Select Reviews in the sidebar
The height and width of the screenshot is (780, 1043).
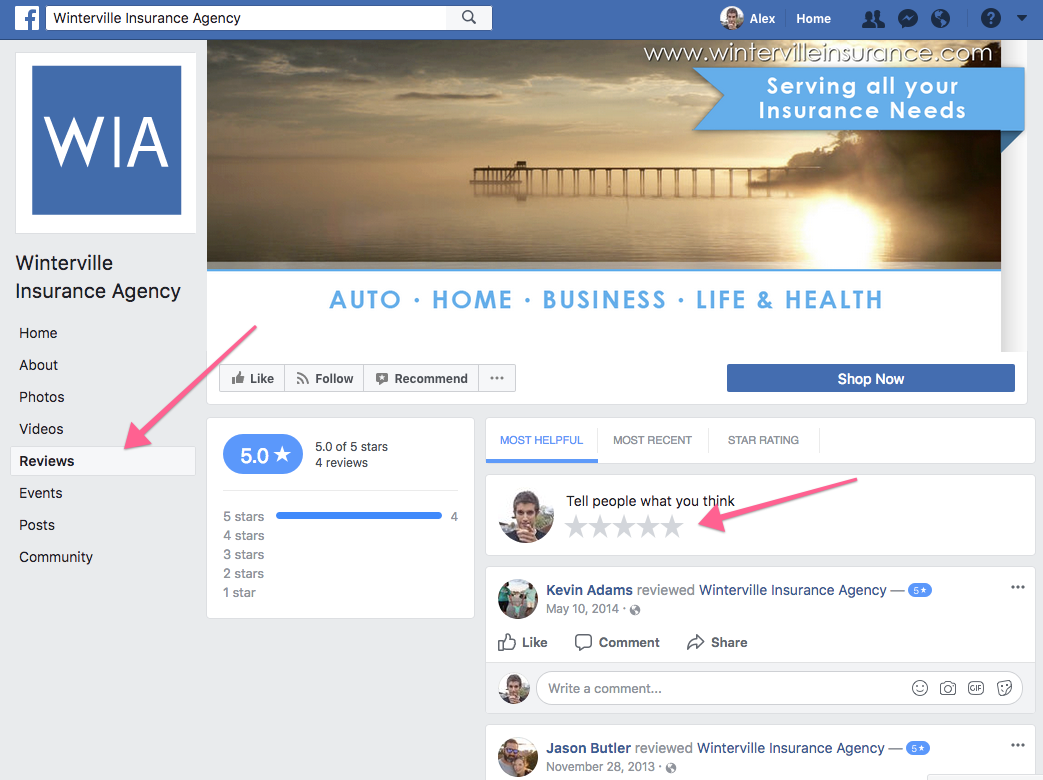pos(103,461)
